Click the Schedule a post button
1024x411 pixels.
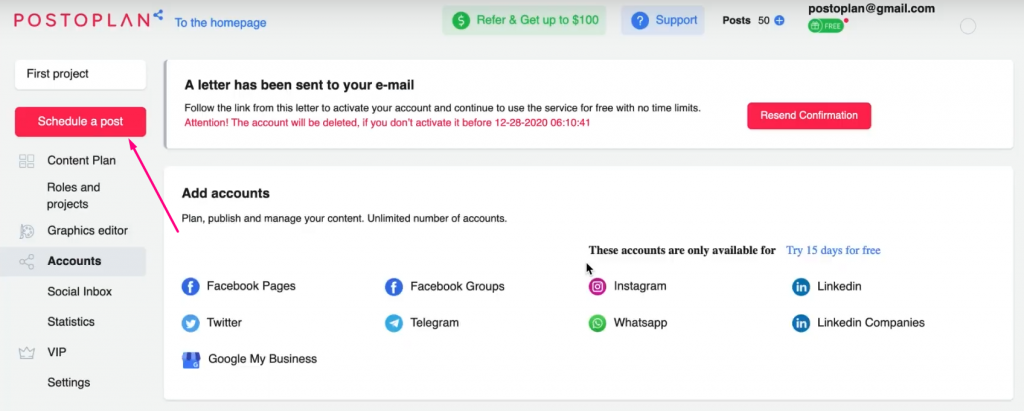point(80,122)
